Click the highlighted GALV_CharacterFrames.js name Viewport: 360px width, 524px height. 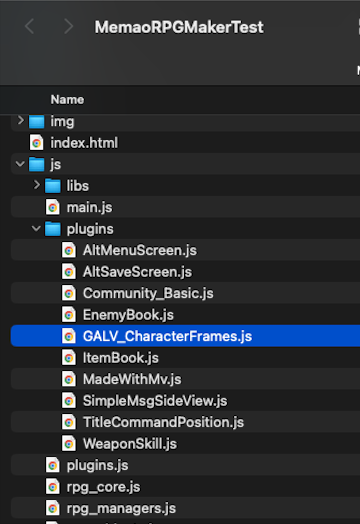point(167,336)
